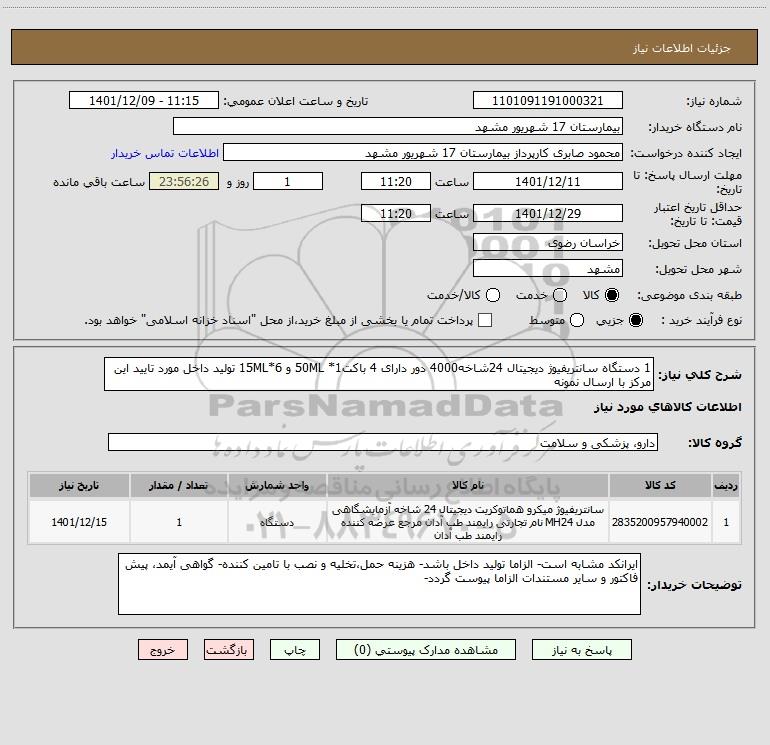Screen dimensions: 770x745
Task: Click the price validity date 1401/12/29
Action: point(548,213)
